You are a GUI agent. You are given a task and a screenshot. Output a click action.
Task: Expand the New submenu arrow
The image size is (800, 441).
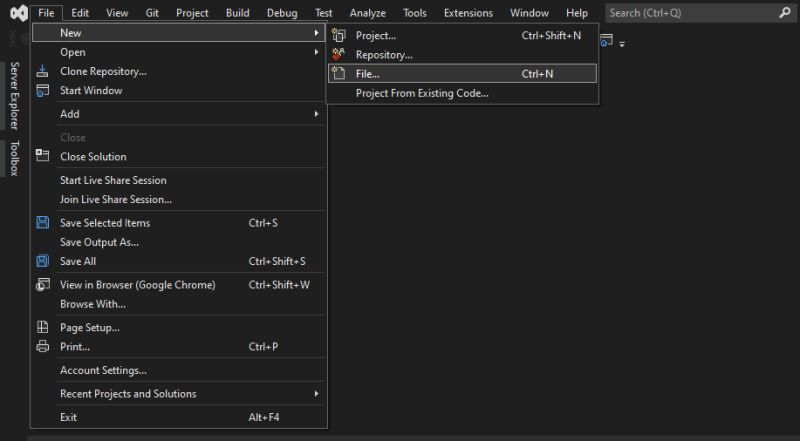pyautogui.click(x=316, y=33)
